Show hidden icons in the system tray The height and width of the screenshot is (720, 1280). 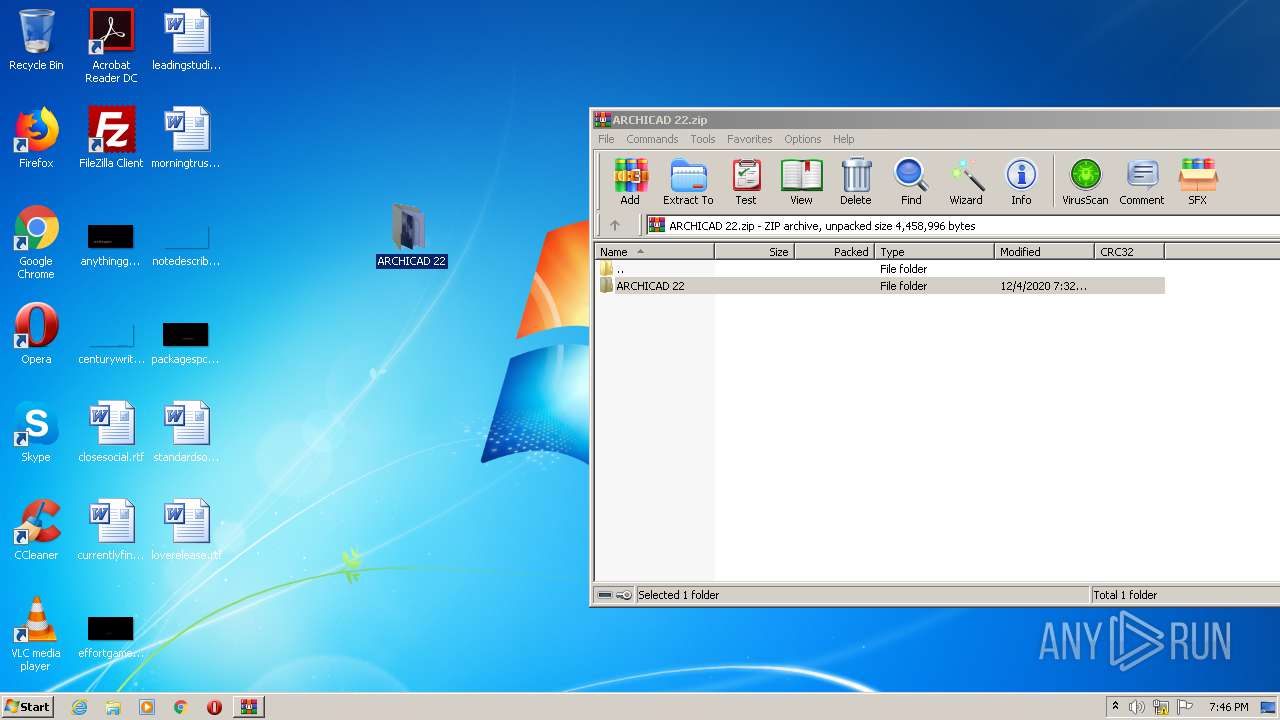(1115, 707)
